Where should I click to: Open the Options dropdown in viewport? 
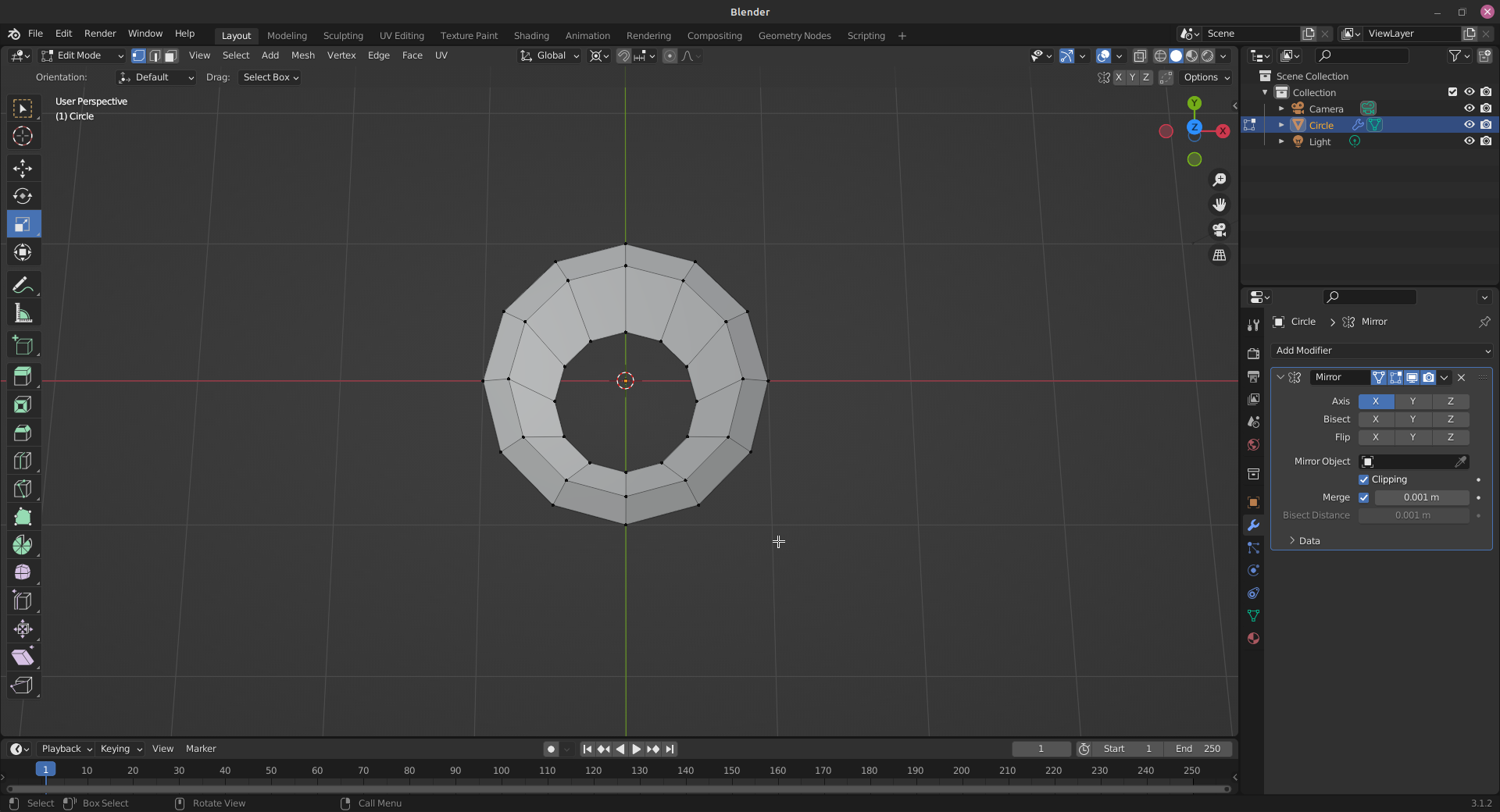(1206, 77)
